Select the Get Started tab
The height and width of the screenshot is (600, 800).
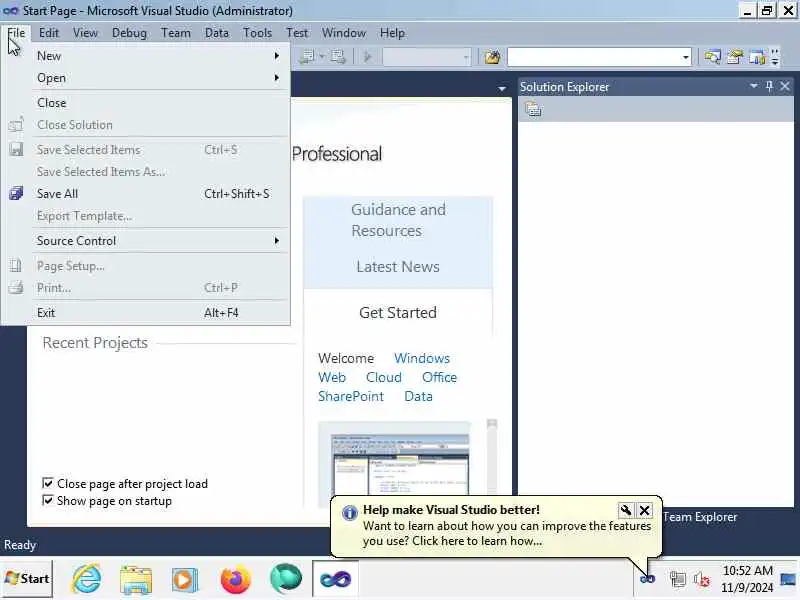pos(397,312)
